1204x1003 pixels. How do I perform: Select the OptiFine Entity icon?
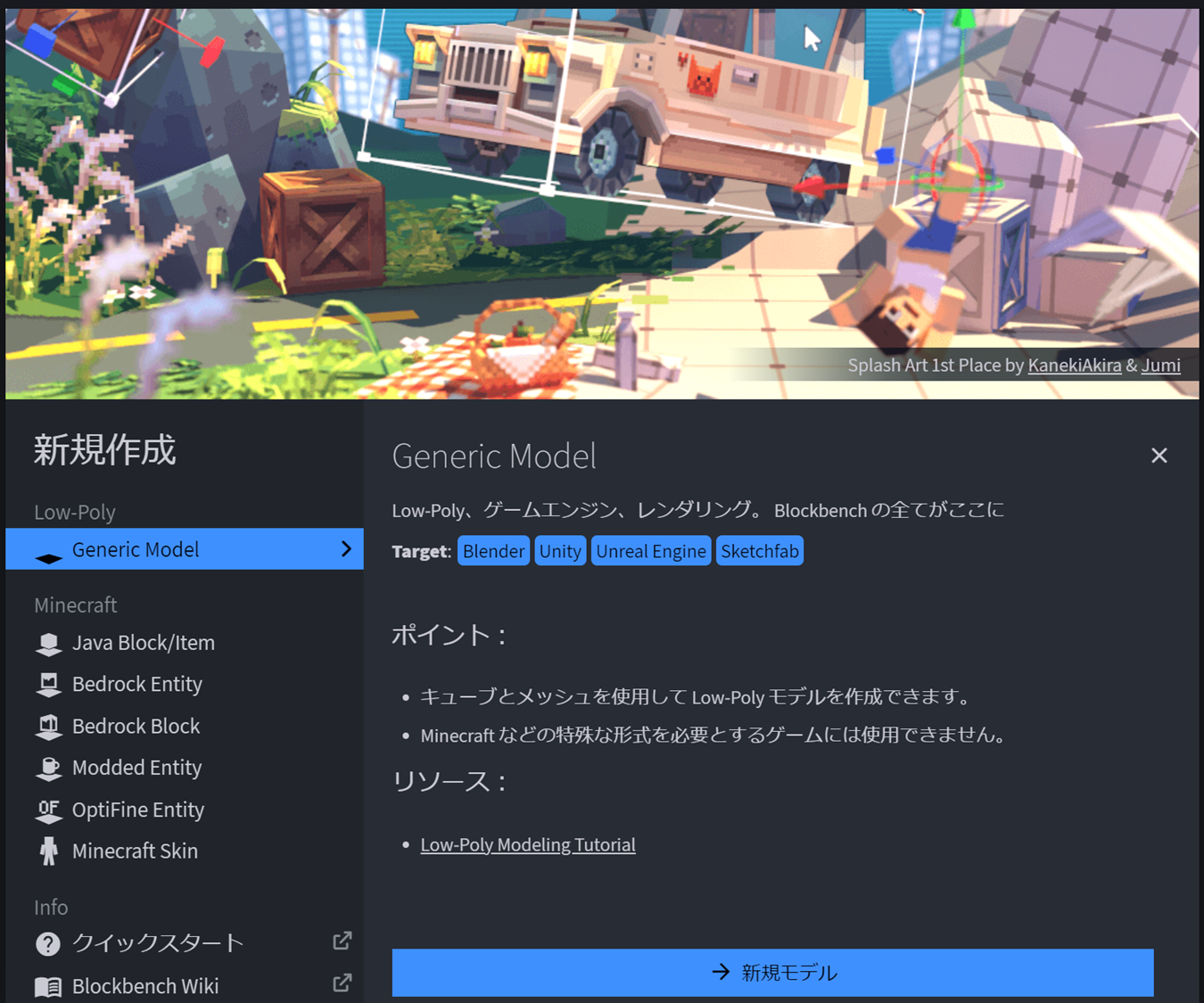click(x=49, y=810)
